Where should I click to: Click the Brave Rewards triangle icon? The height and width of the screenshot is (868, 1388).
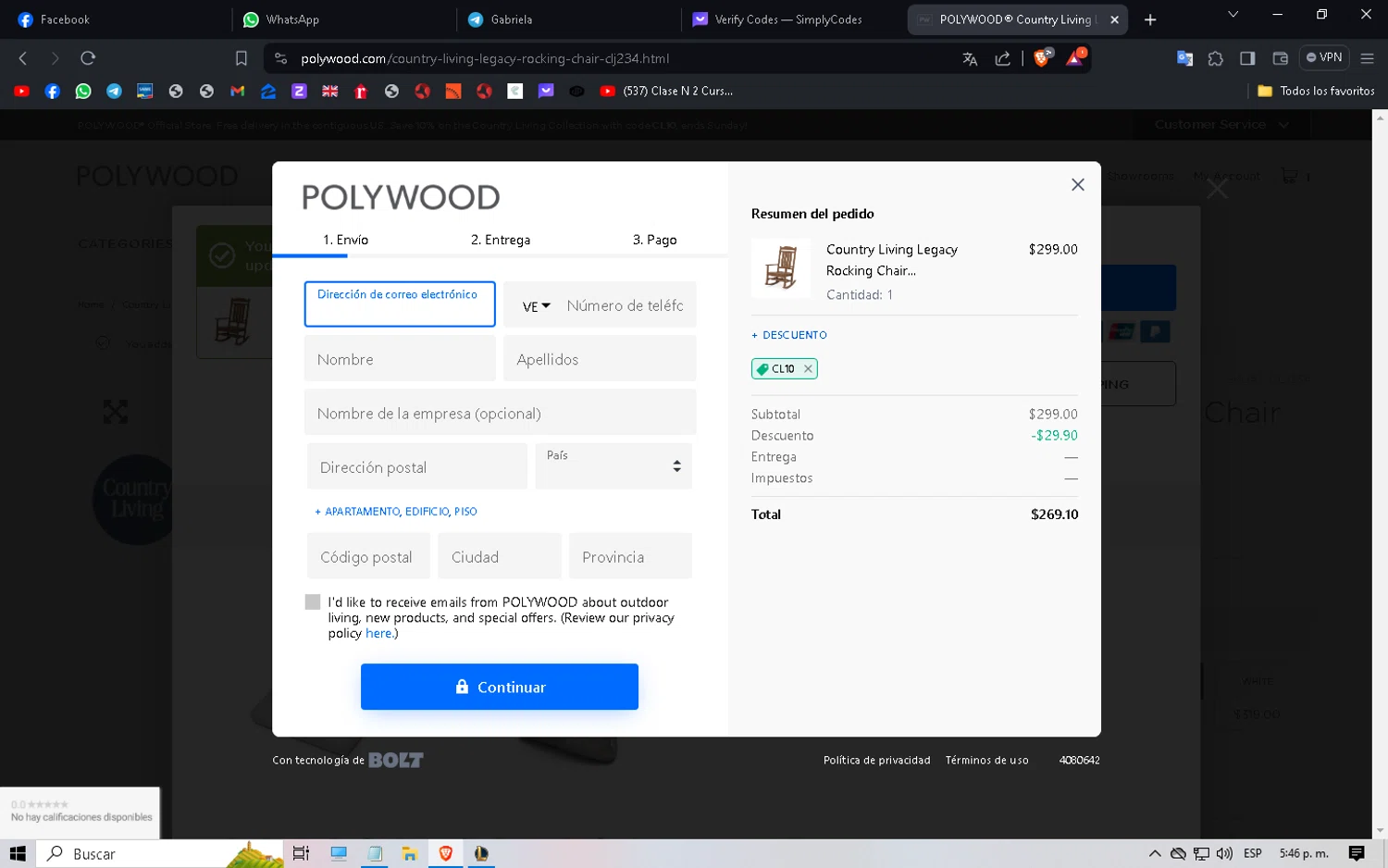pyautogui.click(x=1075, y=58)
